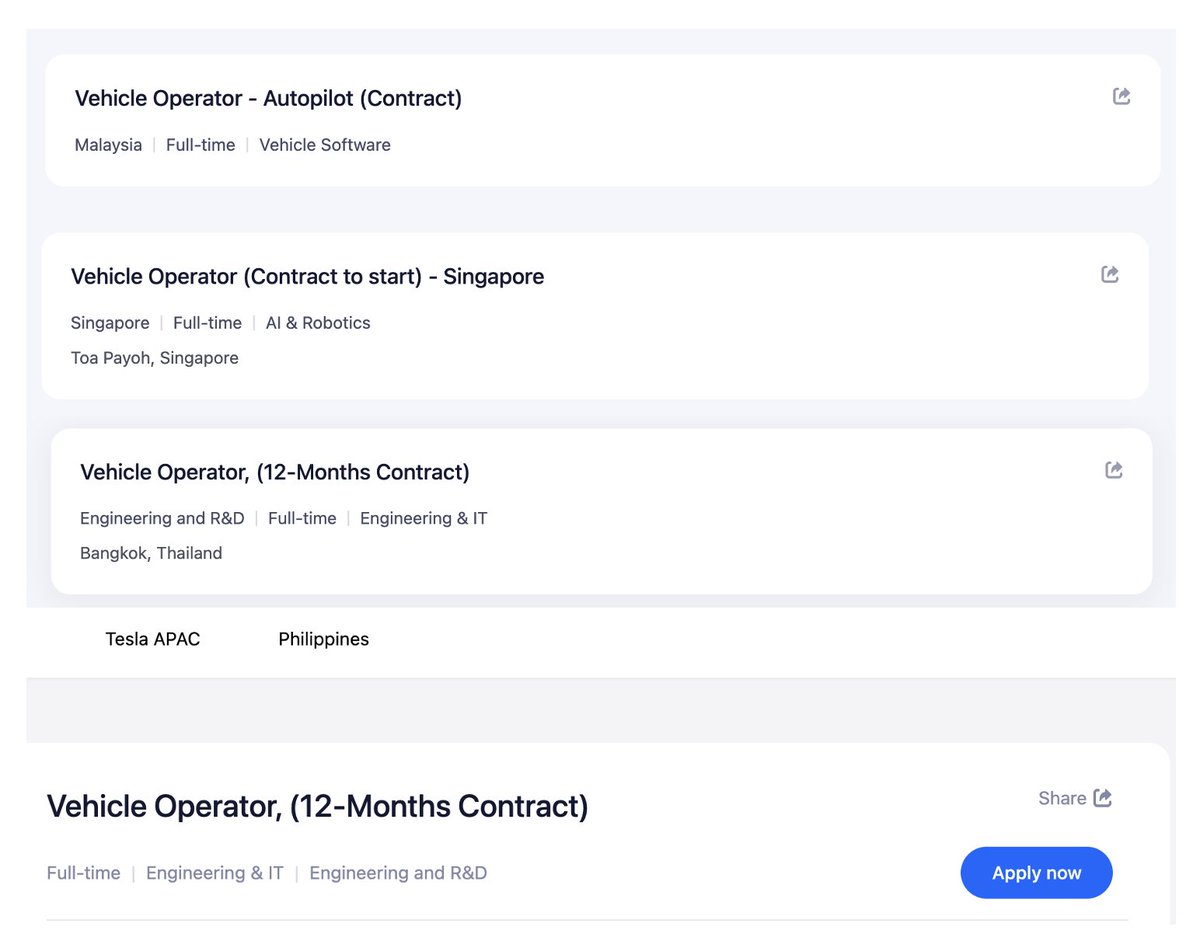Select the Philippines breadcrumb

pos(324,639)
